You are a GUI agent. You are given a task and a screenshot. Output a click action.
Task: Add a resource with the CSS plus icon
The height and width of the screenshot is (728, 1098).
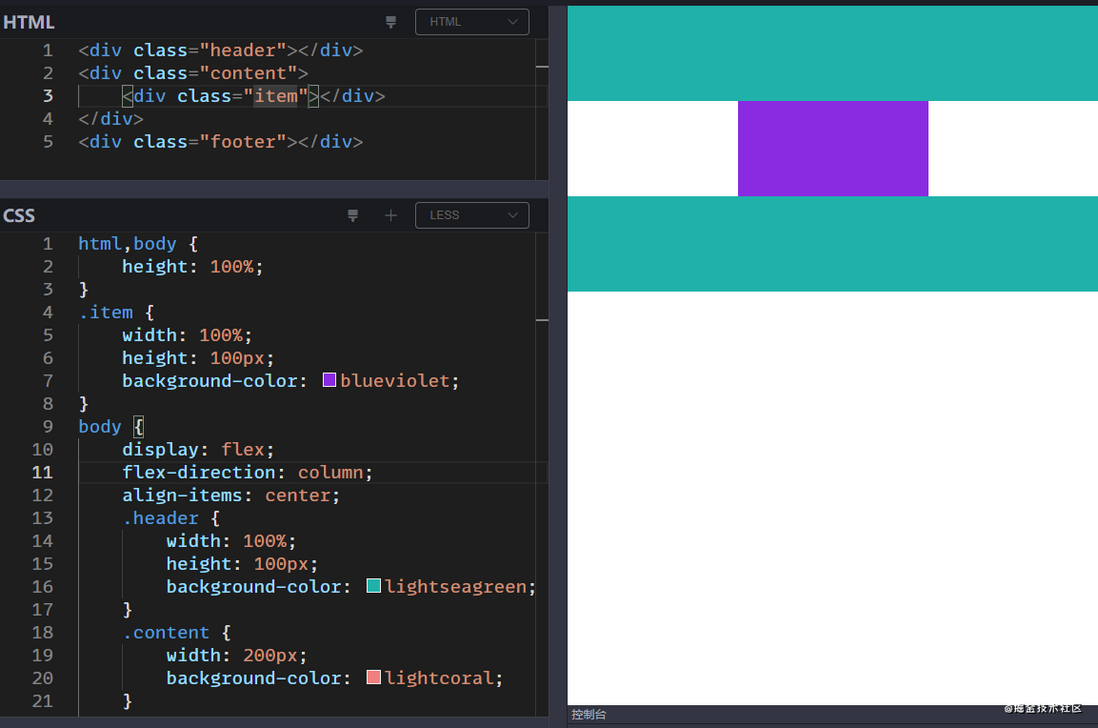(391, 216)
